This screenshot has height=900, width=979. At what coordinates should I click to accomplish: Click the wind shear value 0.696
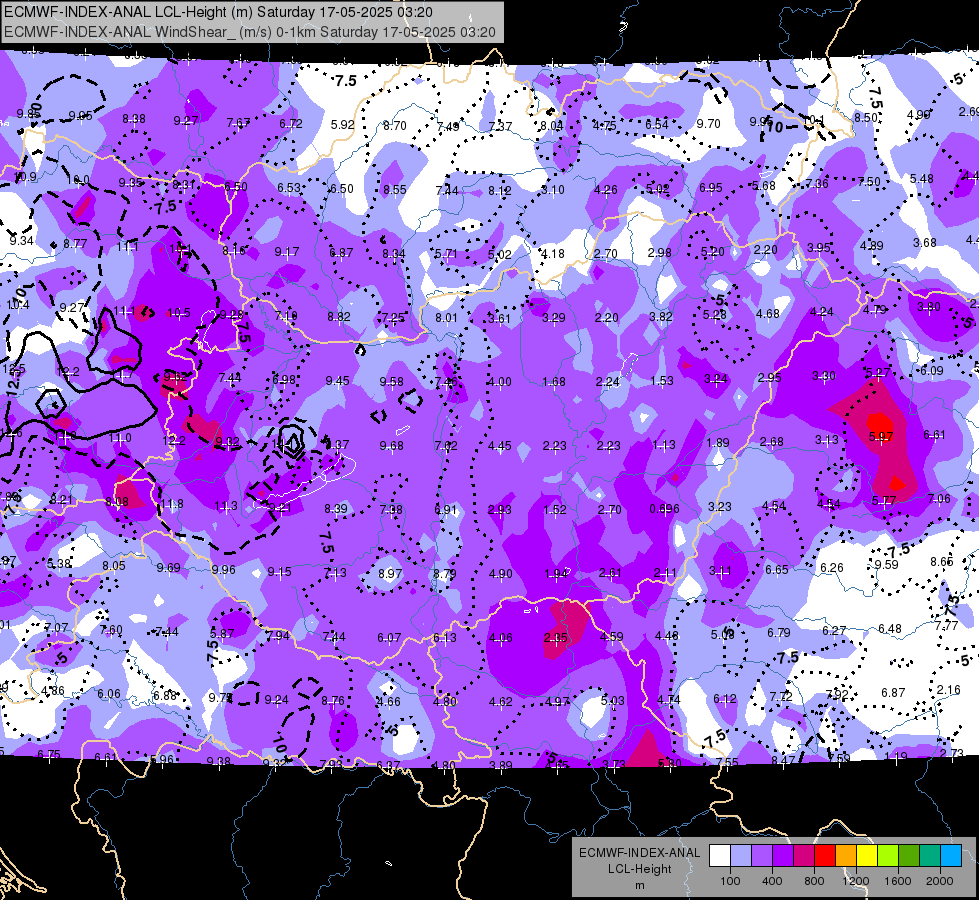pyautogui.click(x=664, y=509)
